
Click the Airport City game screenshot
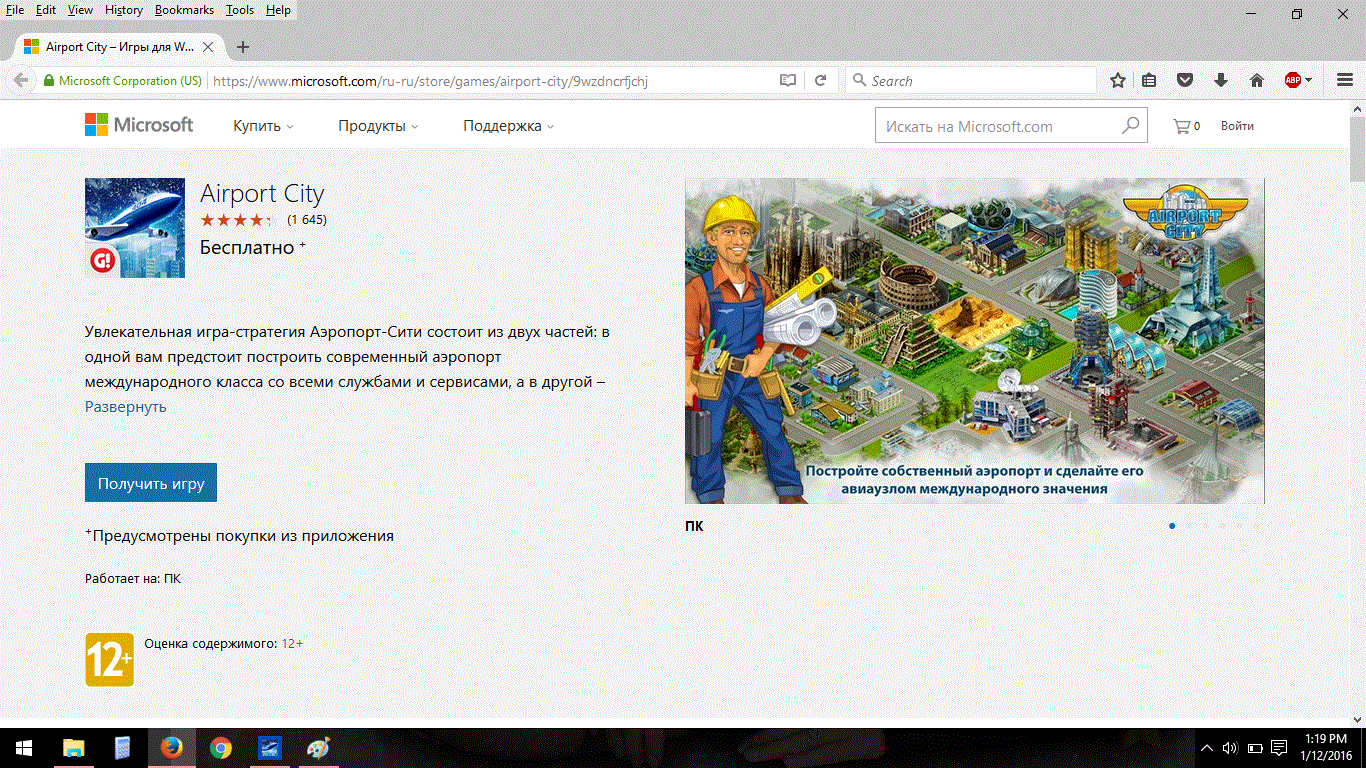tap(975, 341)
